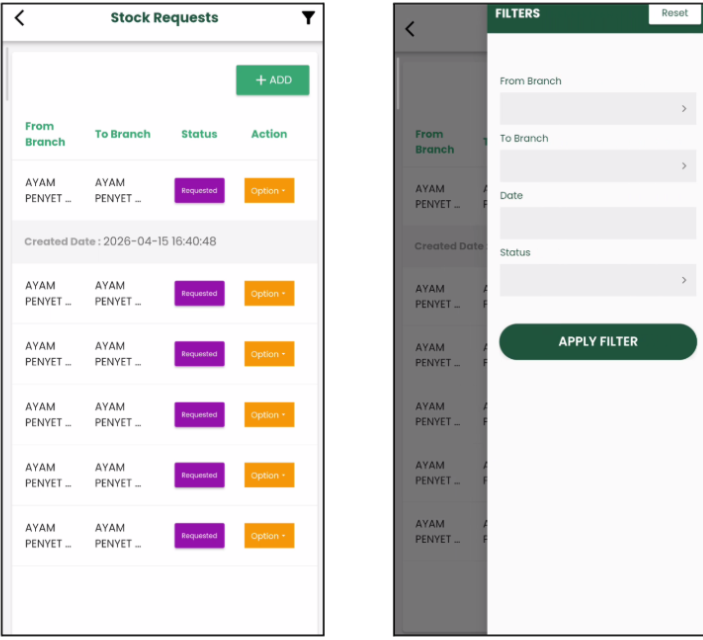Screen dimensions: 703x640
Task: Click the Requested badge in the last row
Action: click(x=199, y=536)
